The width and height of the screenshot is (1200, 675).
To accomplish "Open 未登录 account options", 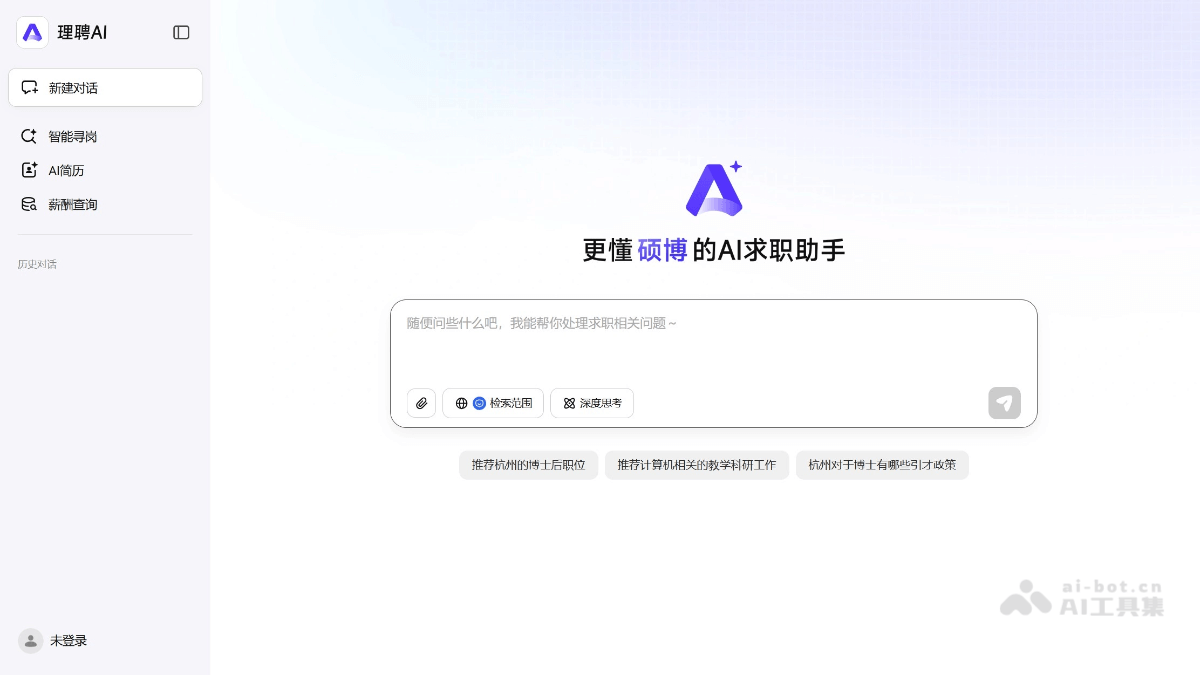I will tap(69, 640).
